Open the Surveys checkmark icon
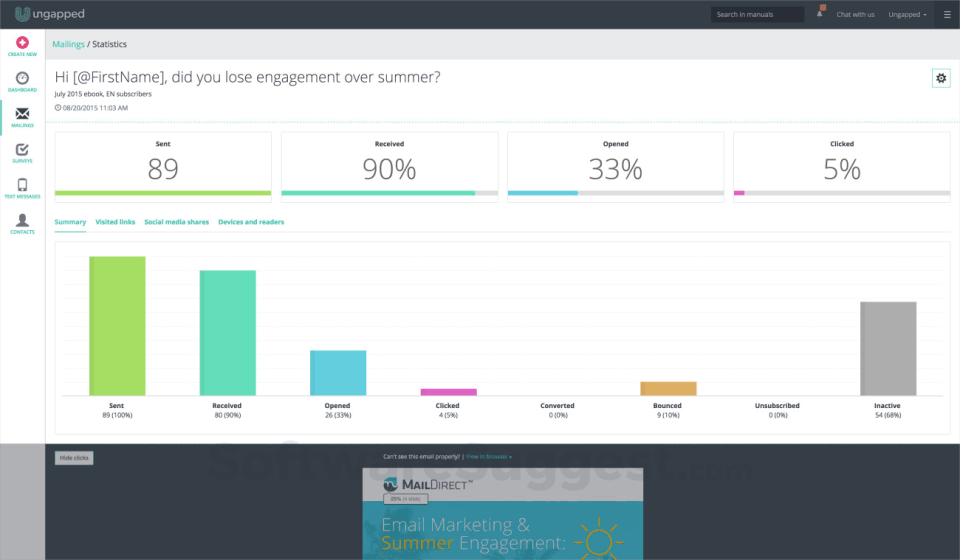 pos(22,149)
